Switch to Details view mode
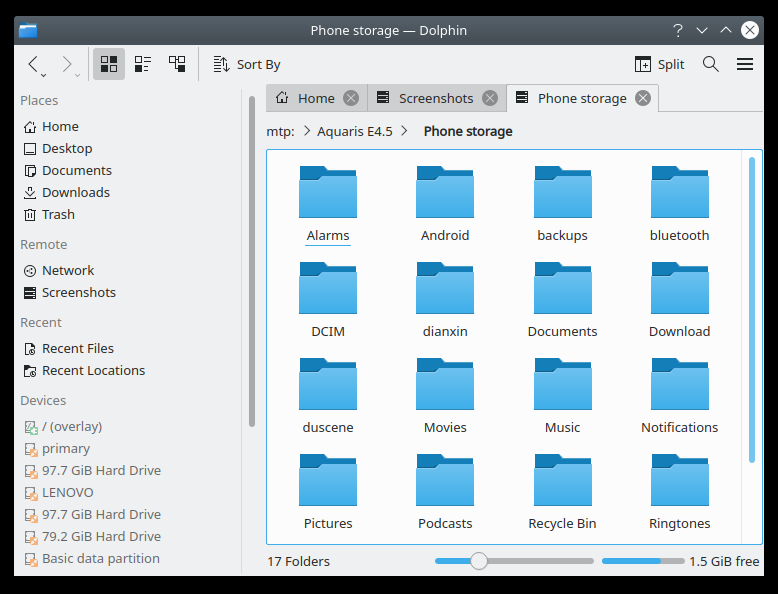Viewport: 778px width, 594px height. click(x=177, y=64)
